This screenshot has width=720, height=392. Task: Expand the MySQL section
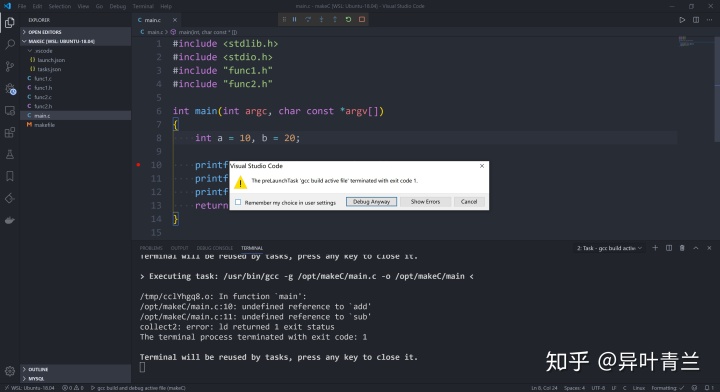click(x=76, y=379)
